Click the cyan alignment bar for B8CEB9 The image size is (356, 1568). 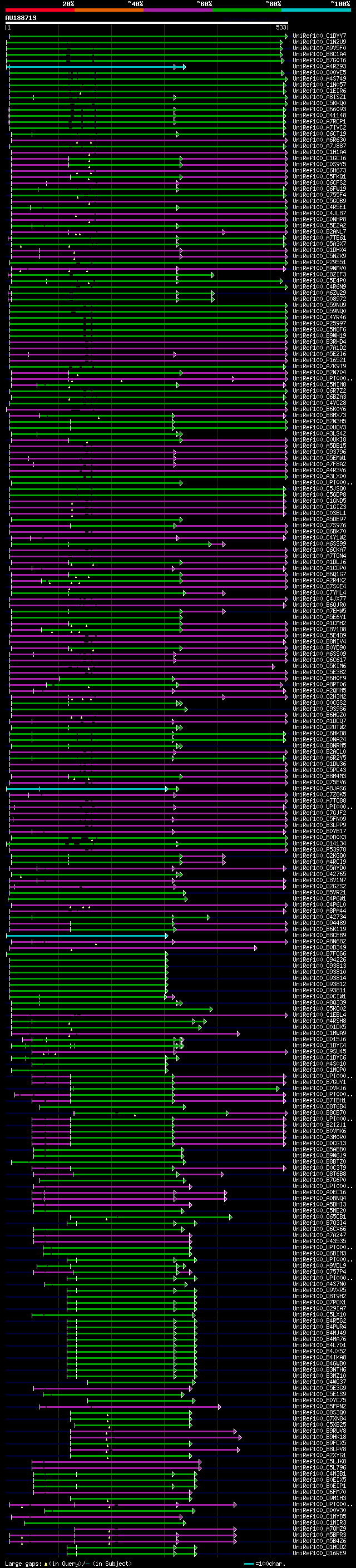pyautogui.click(x=86, y=936)
